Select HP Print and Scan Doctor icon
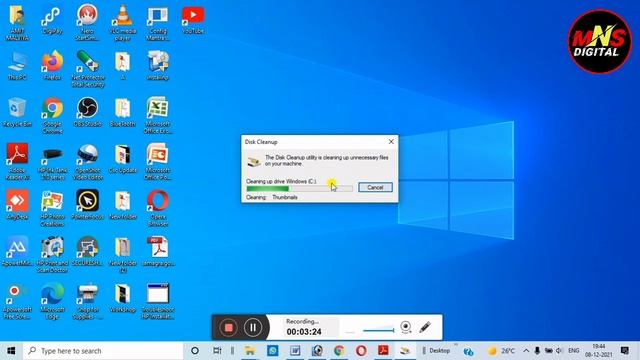Screen dimensions: 640x360 tap(52, 255)
